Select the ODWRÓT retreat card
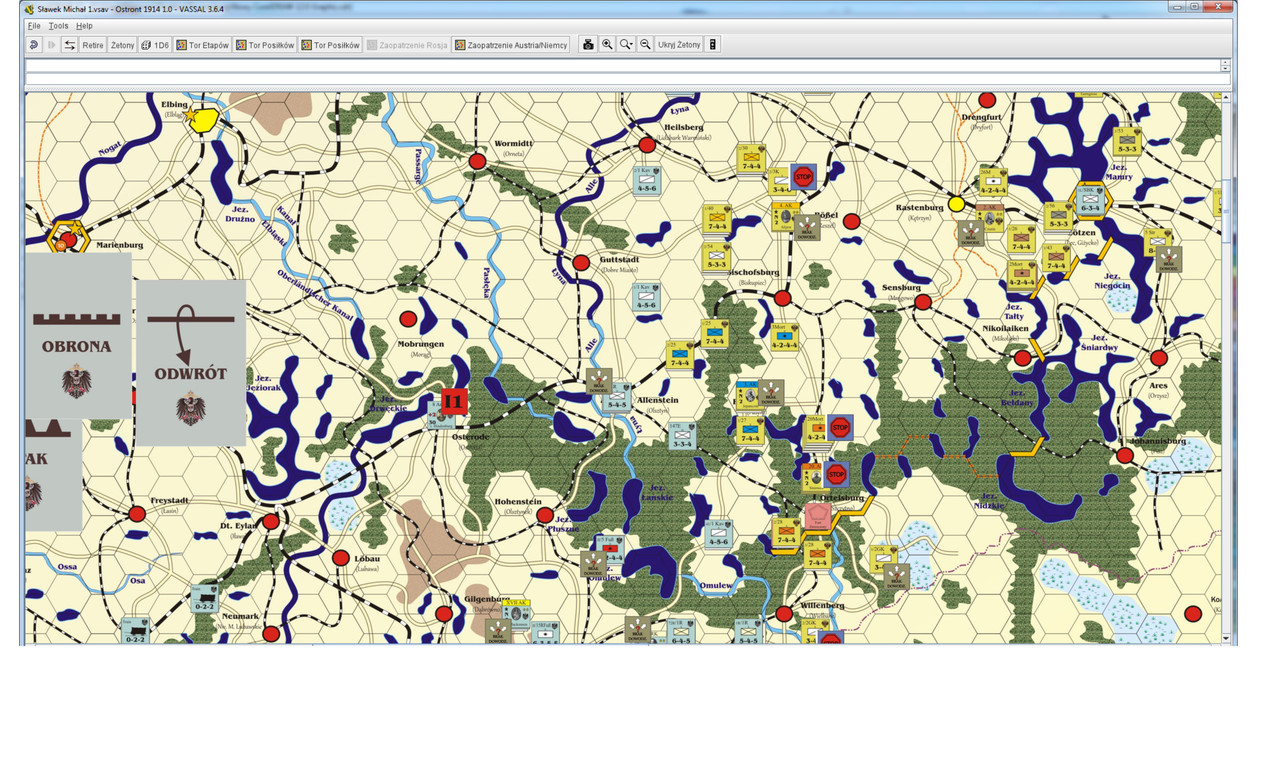The width and height of the screenshot is (1280, 758). pyautogui.click(x=191, y=362)
